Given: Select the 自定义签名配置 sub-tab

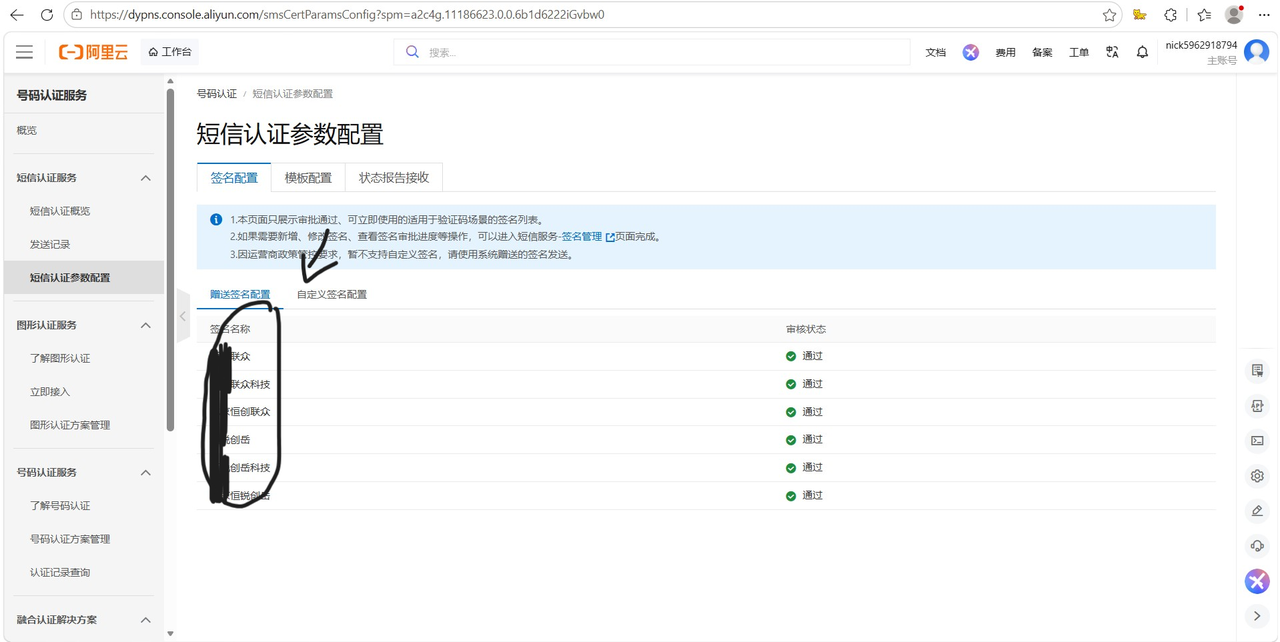Looking at the screenshot, I should point(332,295).
